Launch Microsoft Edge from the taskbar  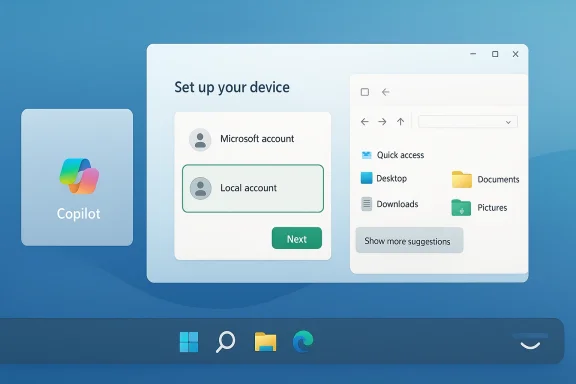303,342
